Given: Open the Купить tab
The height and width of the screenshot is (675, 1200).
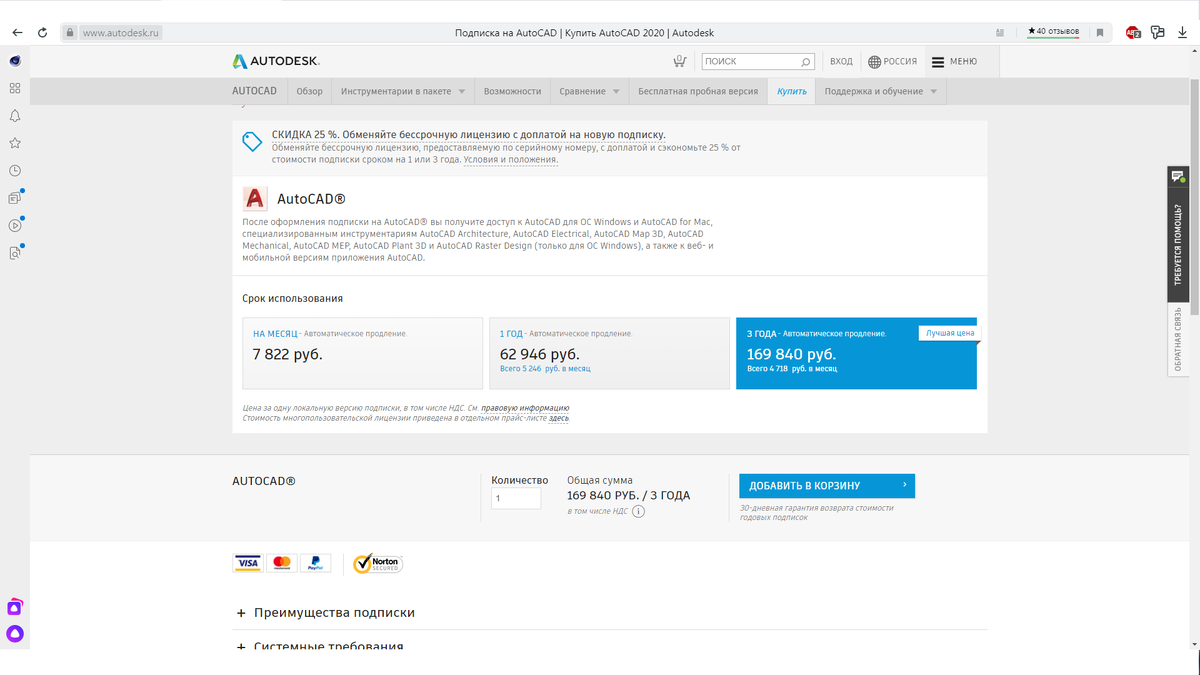Looking at the screenshot, I should pyautogui.click(x=791, y=91).
